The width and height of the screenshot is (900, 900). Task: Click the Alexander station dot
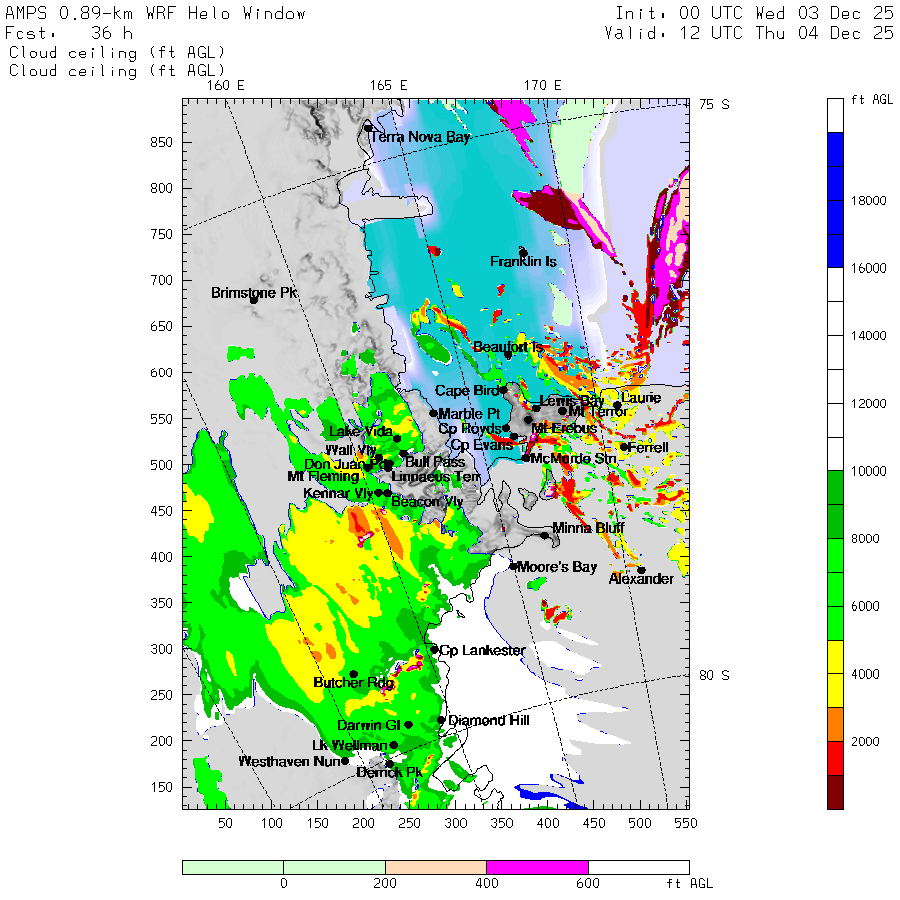(642, 570)
